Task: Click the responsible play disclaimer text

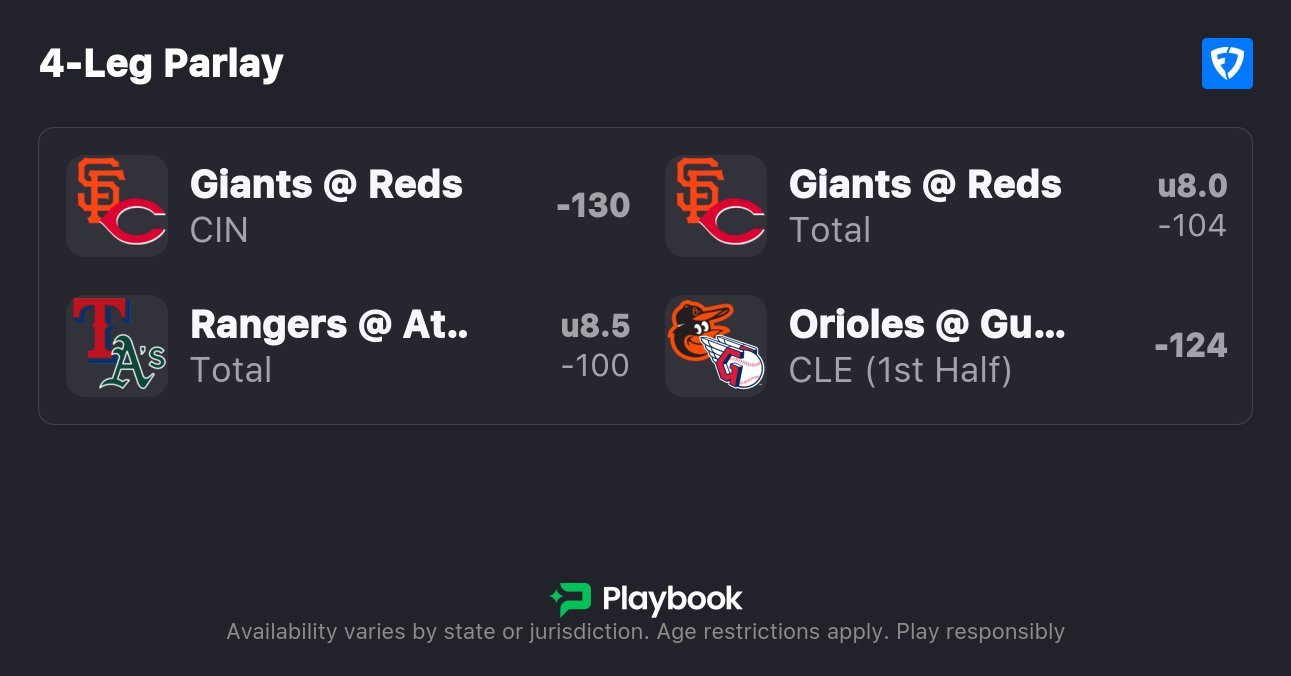Action: [645, 632]
